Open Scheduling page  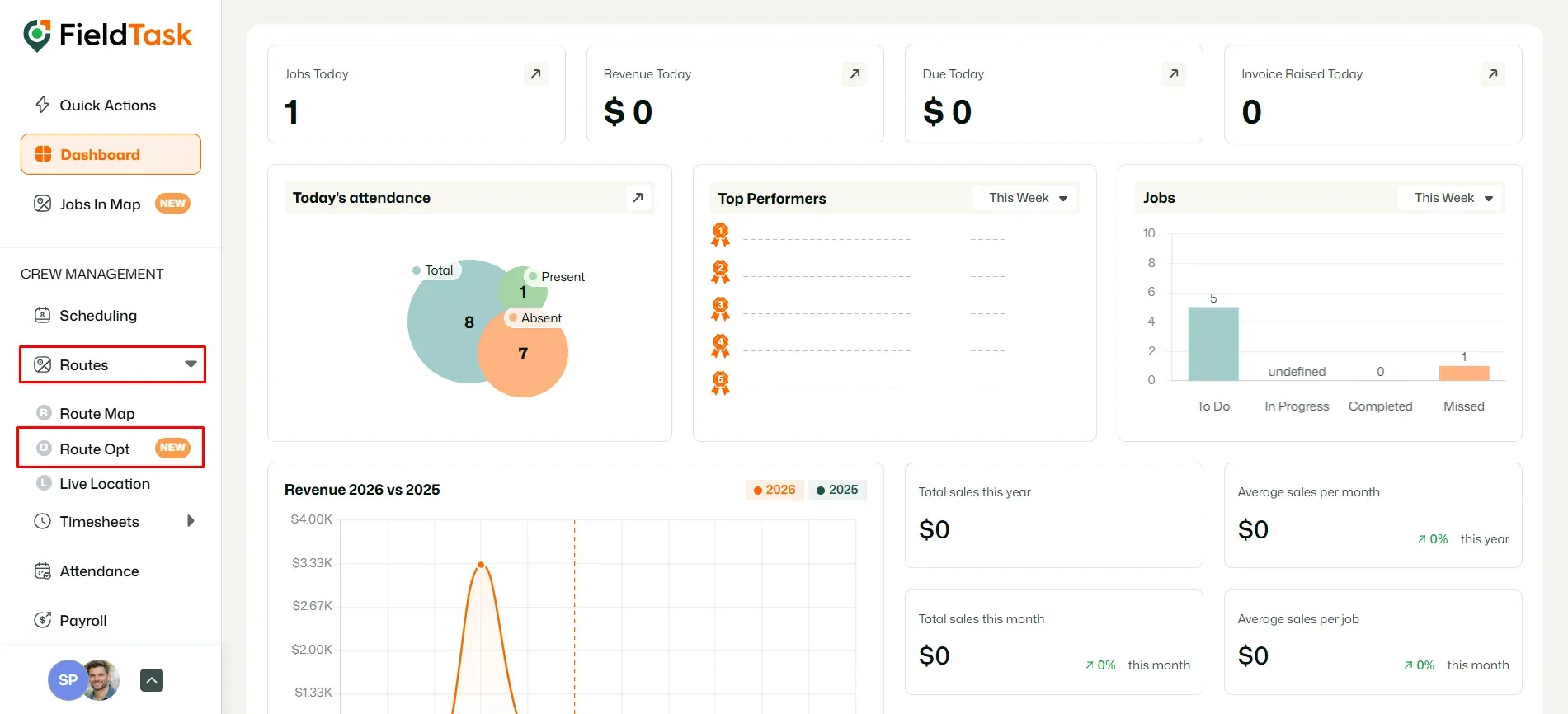click(x=111, y=315)
